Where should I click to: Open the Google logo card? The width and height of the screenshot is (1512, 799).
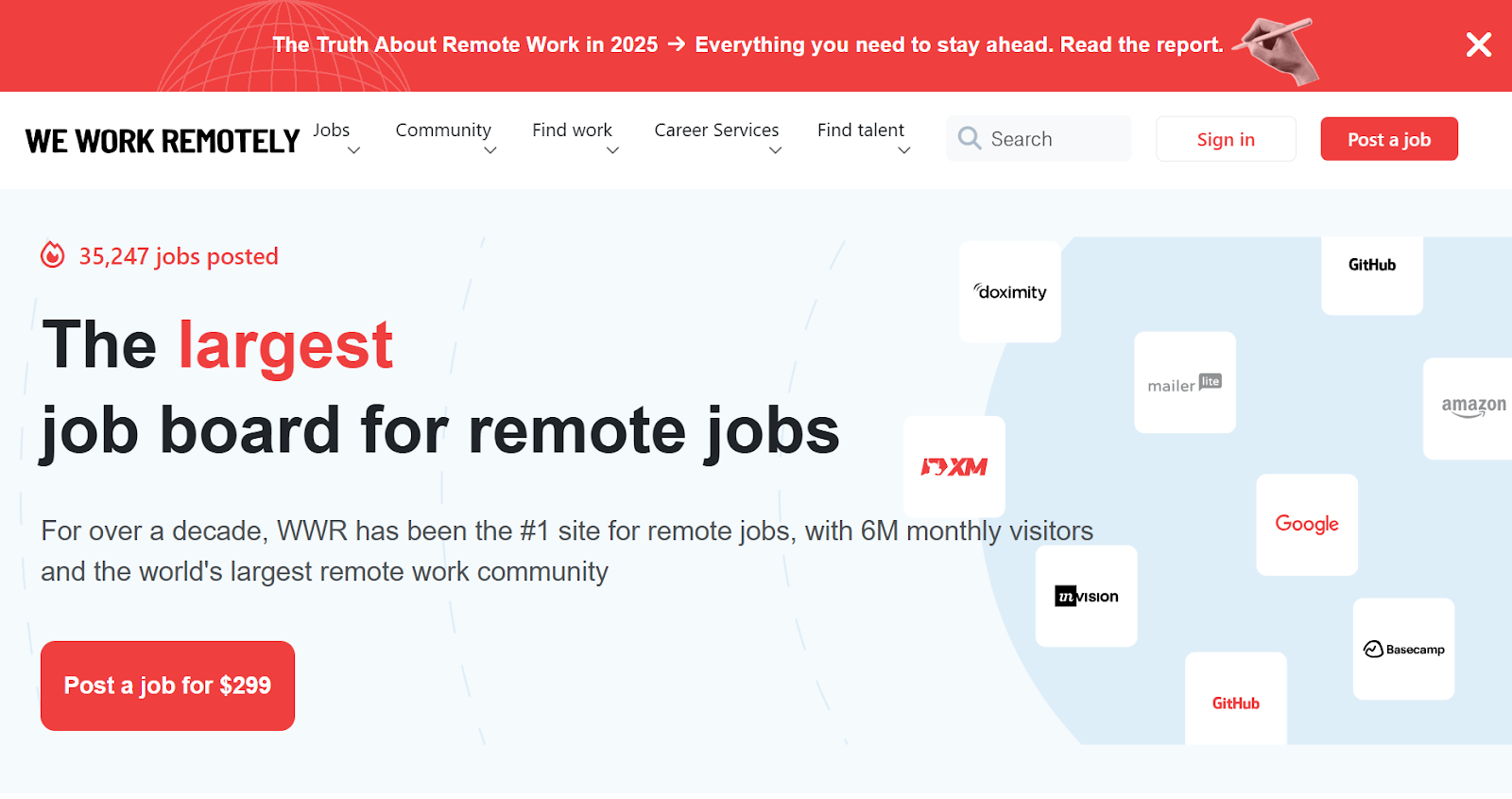click(x=1307, y=525)
